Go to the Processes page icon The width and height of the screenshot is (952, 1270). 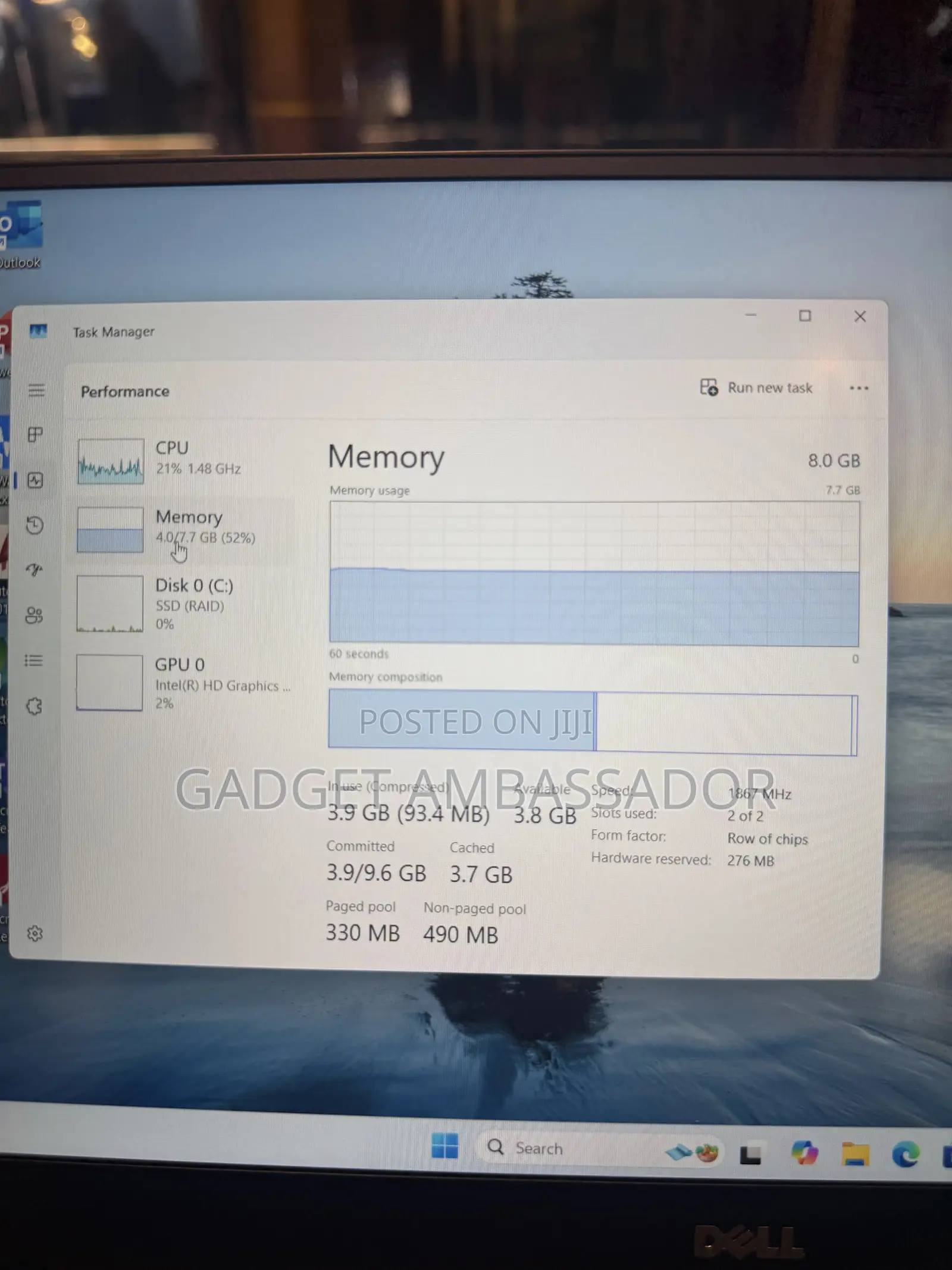click(35, 435)
